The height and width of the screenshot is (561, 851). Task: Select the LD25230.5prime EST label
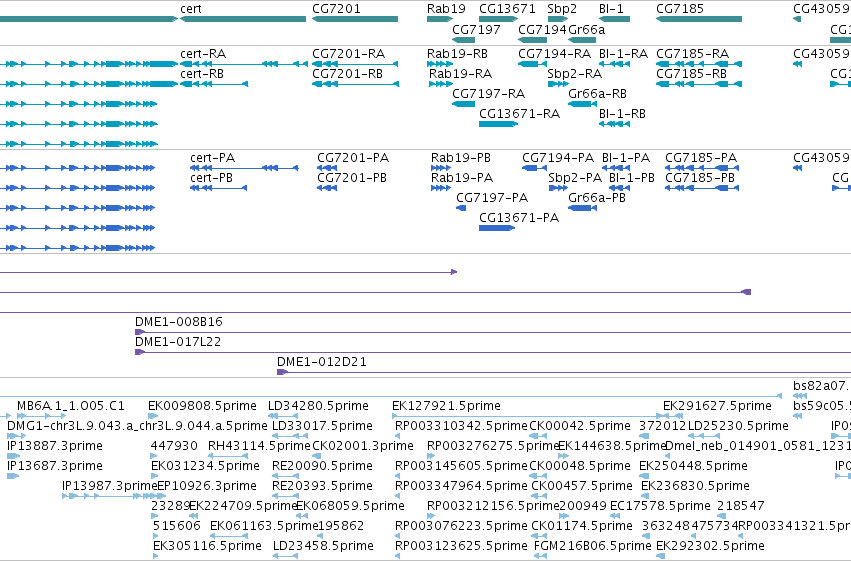738,426
